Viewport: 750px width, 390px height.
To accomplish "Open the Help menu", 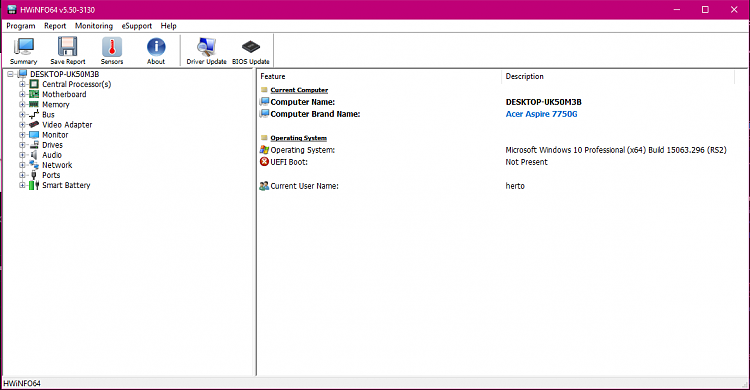I will (168, 26).
